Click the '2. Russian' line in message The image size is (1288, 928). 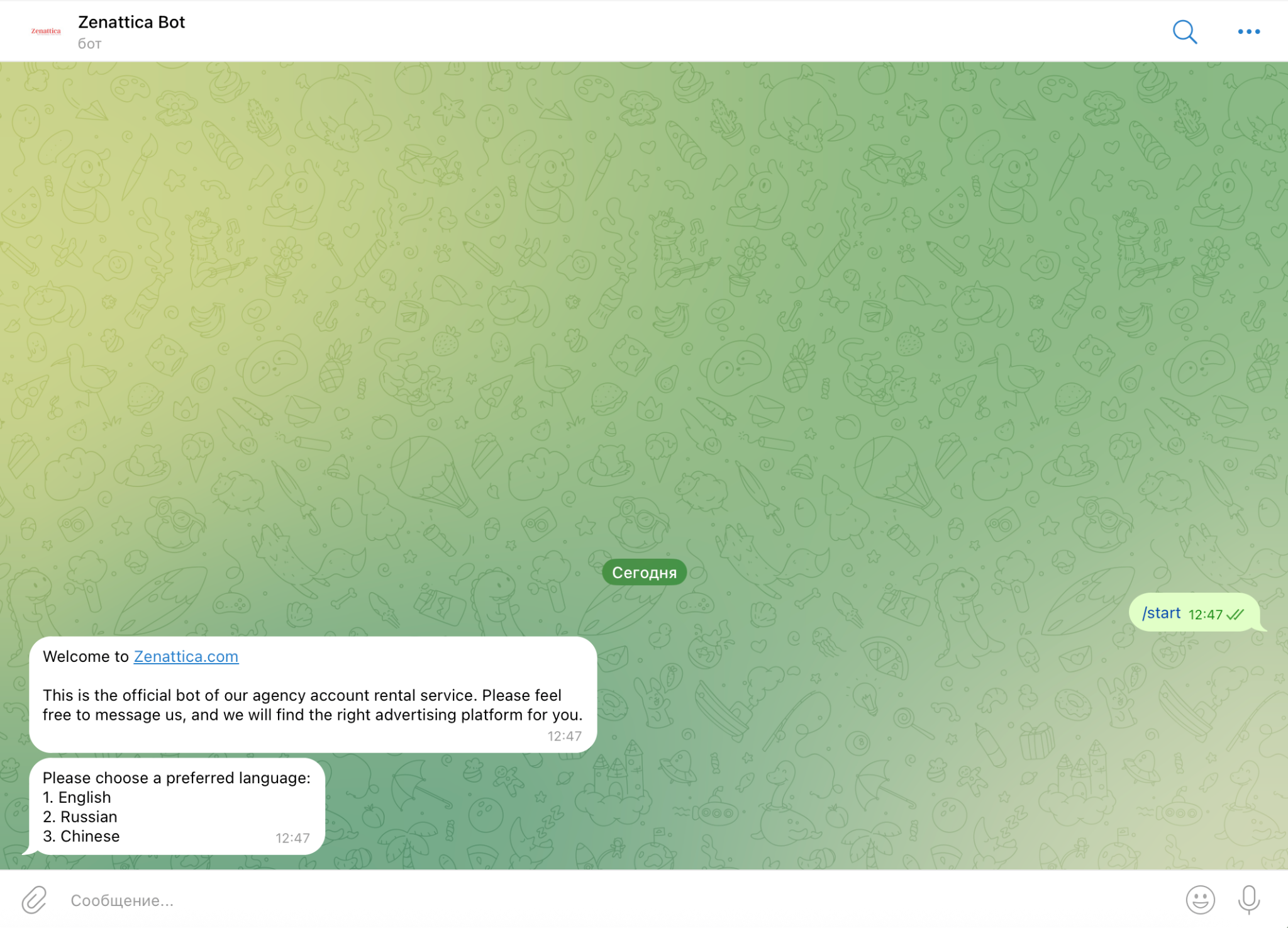[x=80, y=817]
